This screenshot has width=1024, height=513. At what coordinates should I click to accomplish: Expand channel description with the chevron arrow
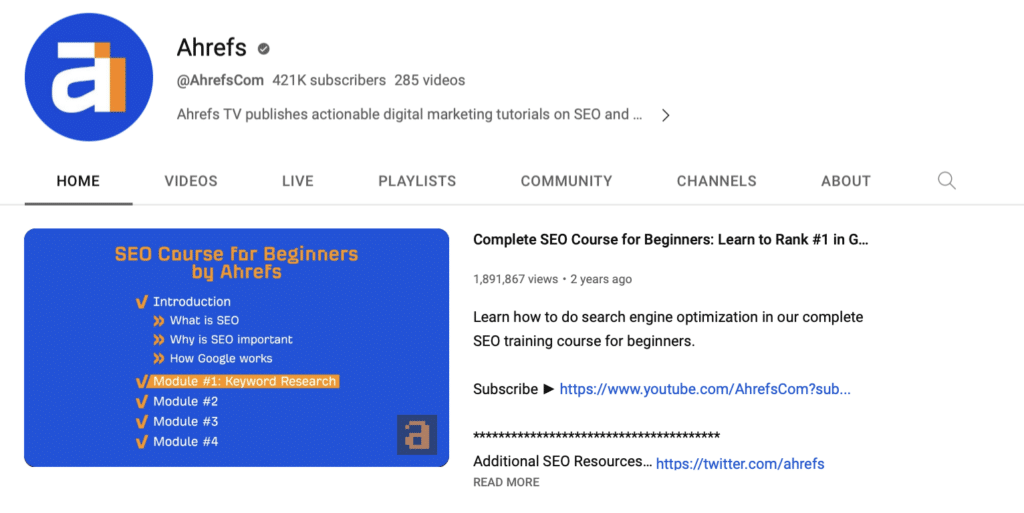tap(665, 116)
